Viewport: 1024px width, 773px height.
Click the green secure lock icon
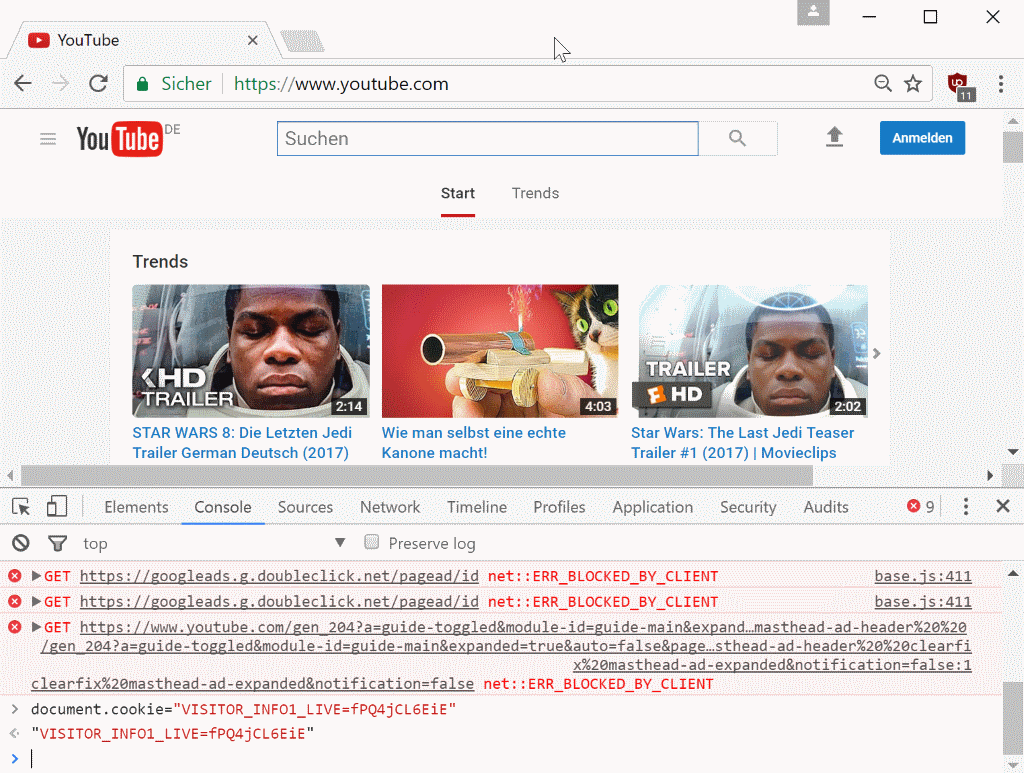pyautogui.click(x=142, y=84)
